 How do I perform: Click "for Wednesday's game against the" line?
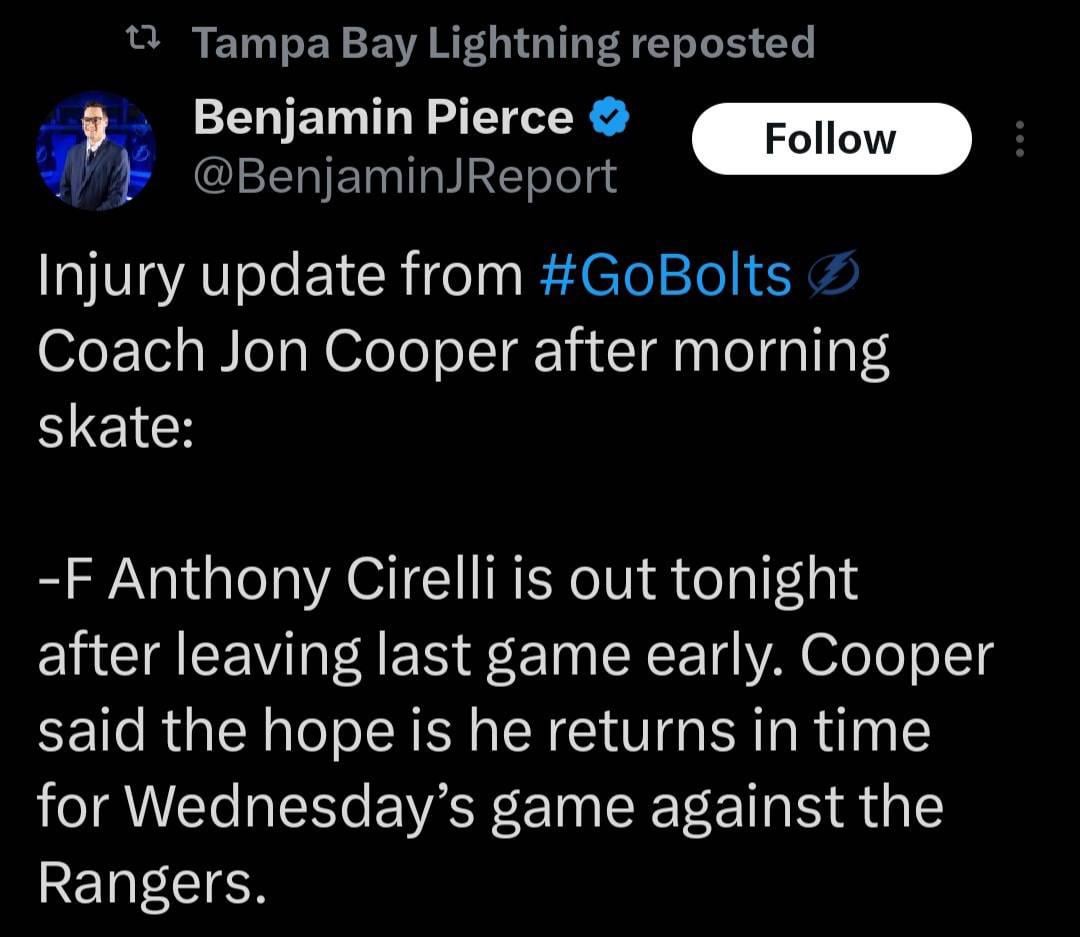click(x=490, y=807)
